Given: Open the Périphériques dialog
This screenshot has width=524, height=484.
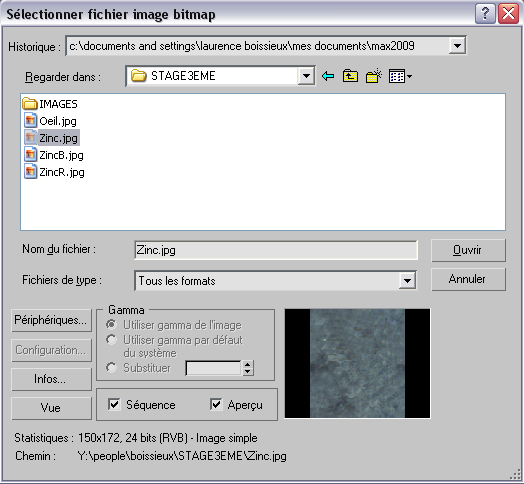Looking at the screenshot, I should click(51, 320).
